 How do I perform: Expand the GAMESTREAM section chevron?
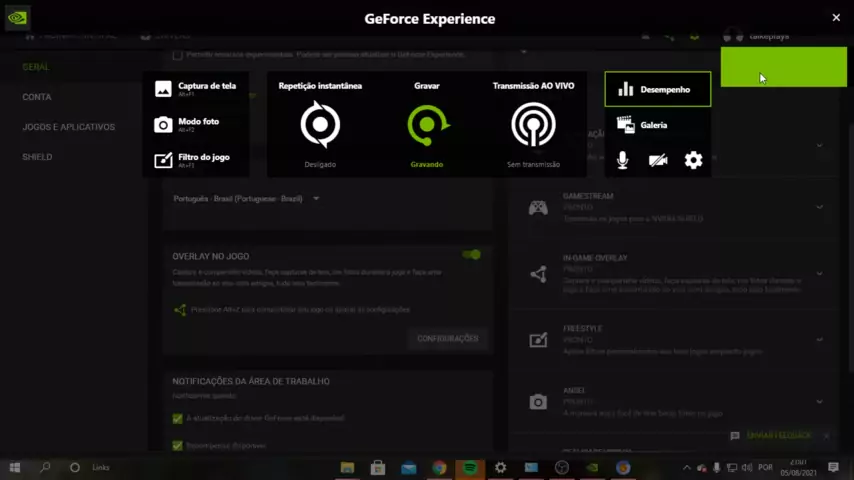[x=819, y=208]
